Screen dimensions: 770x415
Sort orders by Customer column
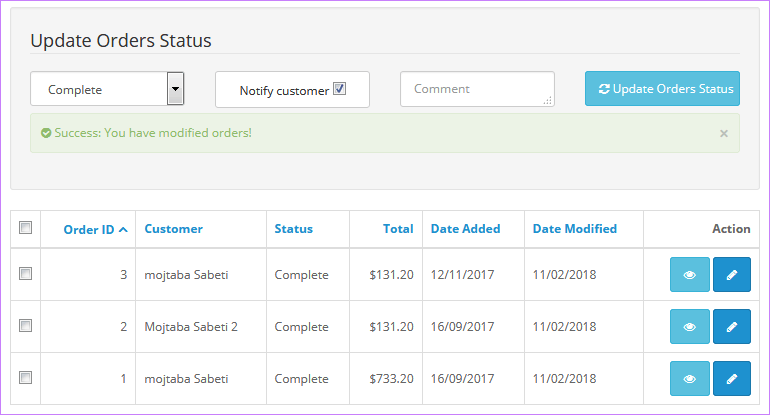(x=173, y=229)
